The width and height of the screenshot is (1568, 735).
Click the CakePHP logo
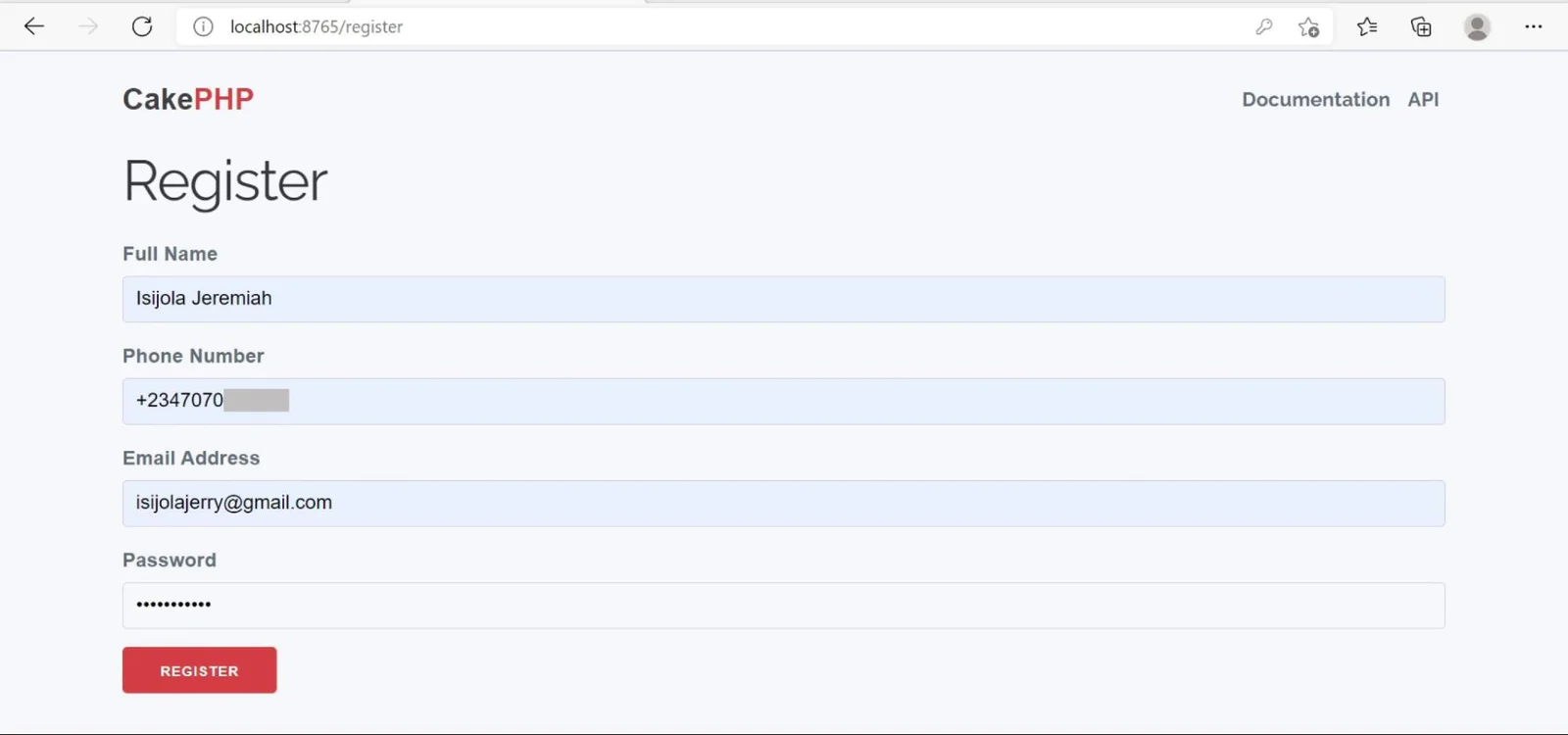point(188,99)
